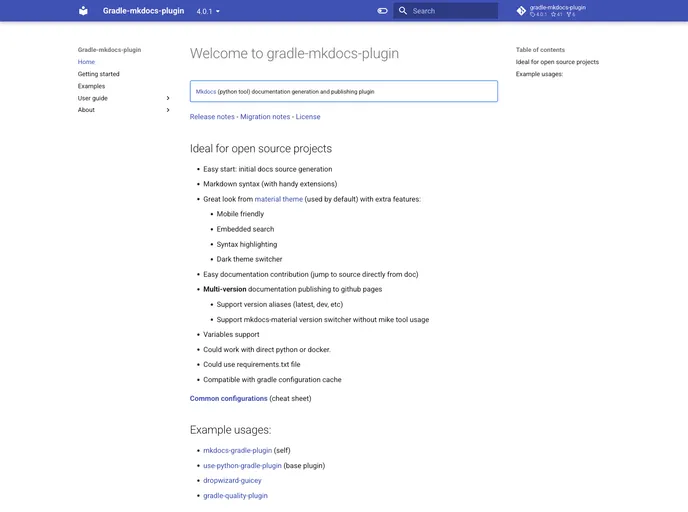Open Release notes link
Screen dimensions: 688x512
click(x=212, y=117)
